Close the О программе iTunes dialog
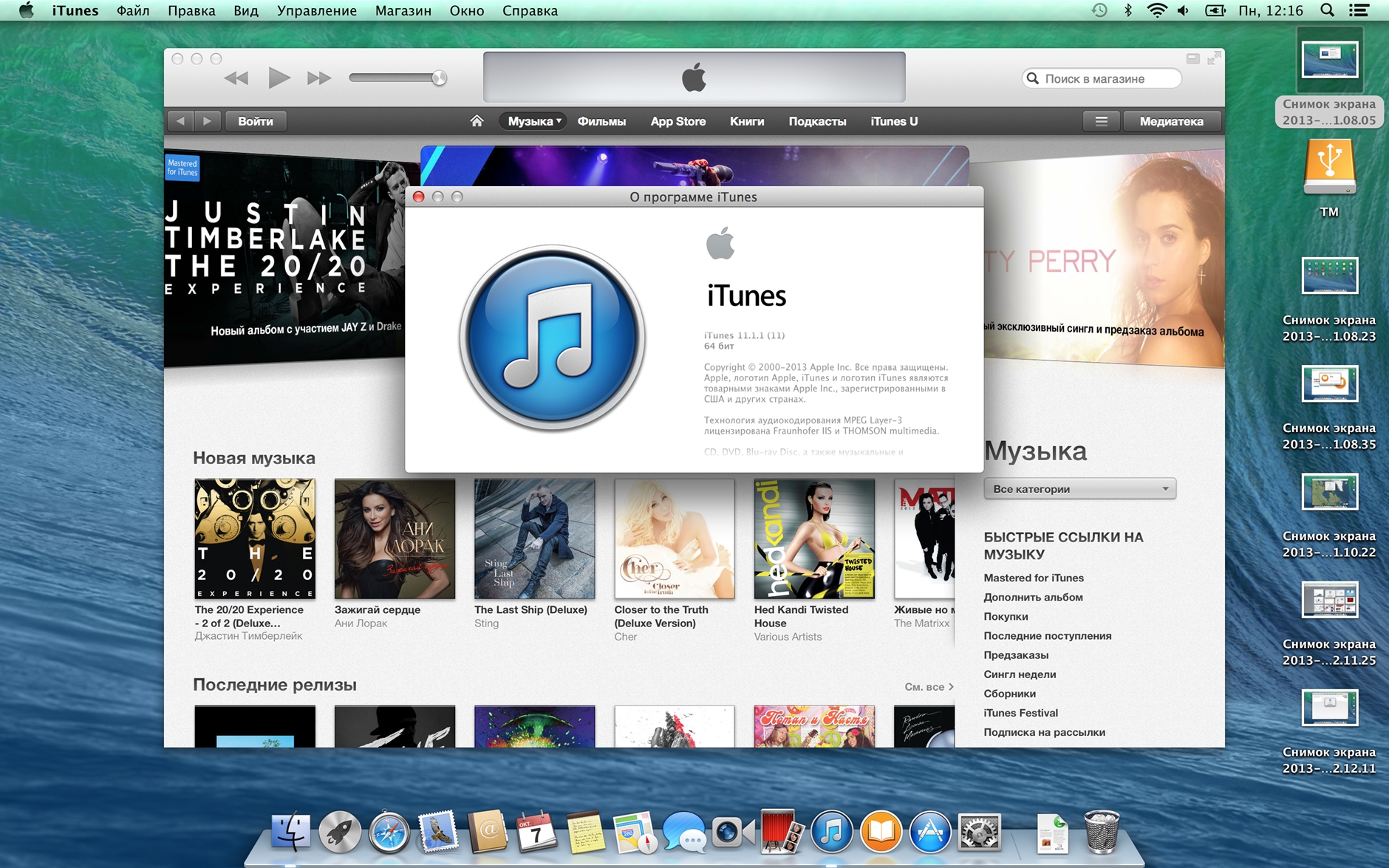This screenshot has width=1389, height=868. pyautogui.click(x=419, y=197)
